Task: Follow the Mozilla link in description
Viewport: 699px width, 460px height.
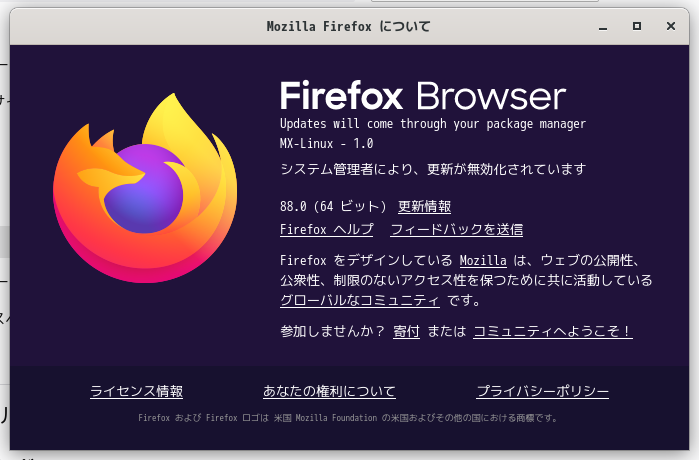Action: (x=483, y=260)
